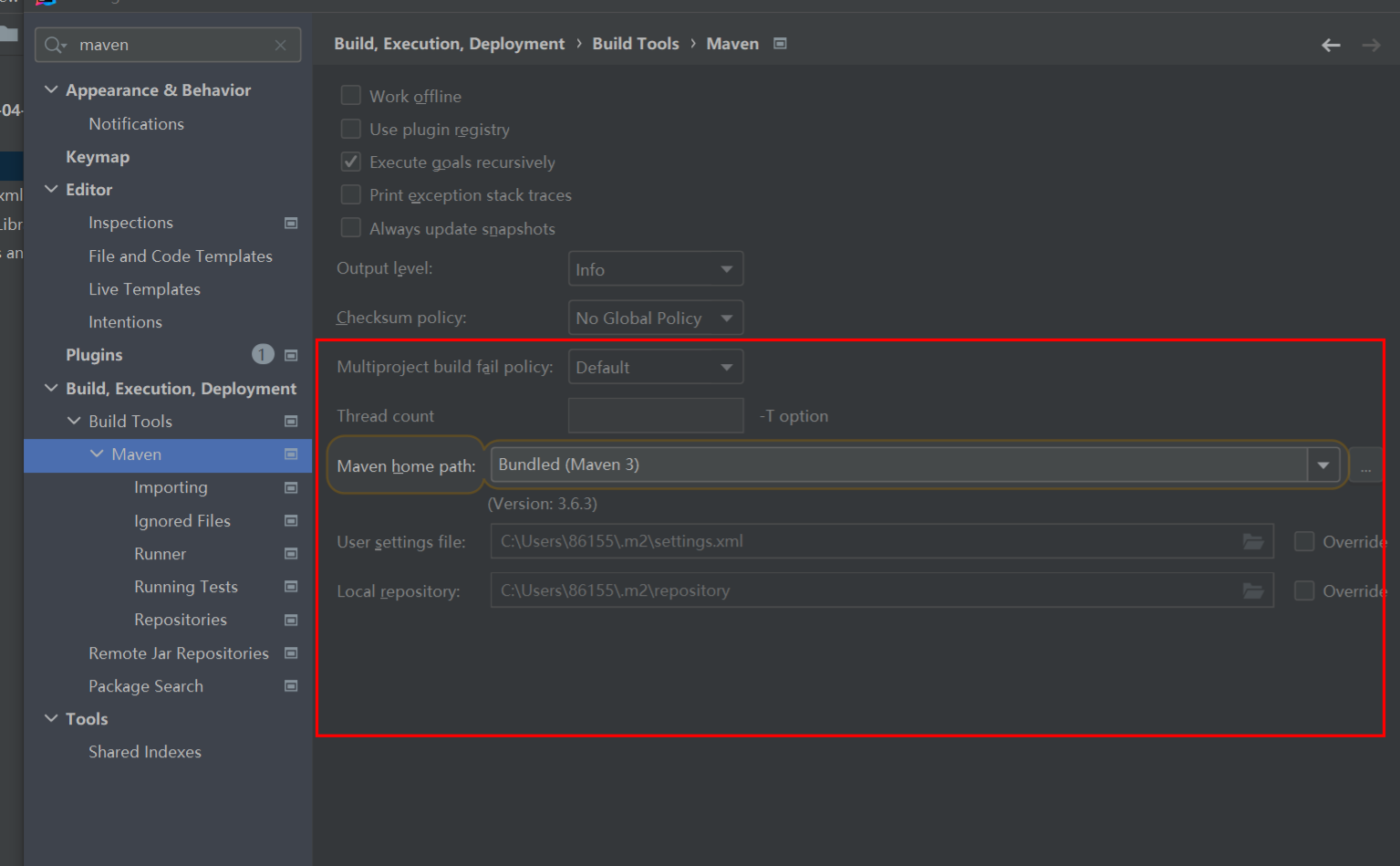Check Override for User settings file

tap(1304, 541)
